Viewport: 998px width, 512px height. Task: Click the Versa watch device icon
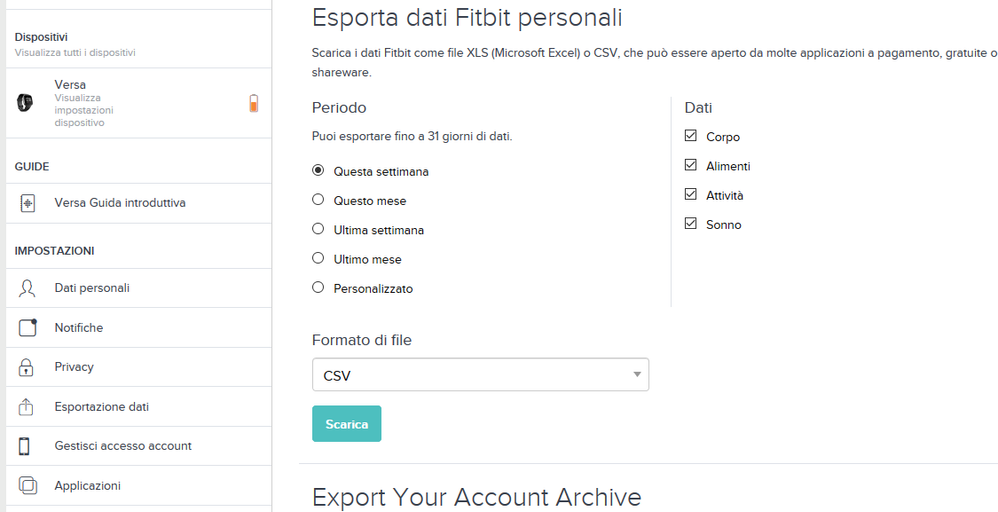(25, 103)
